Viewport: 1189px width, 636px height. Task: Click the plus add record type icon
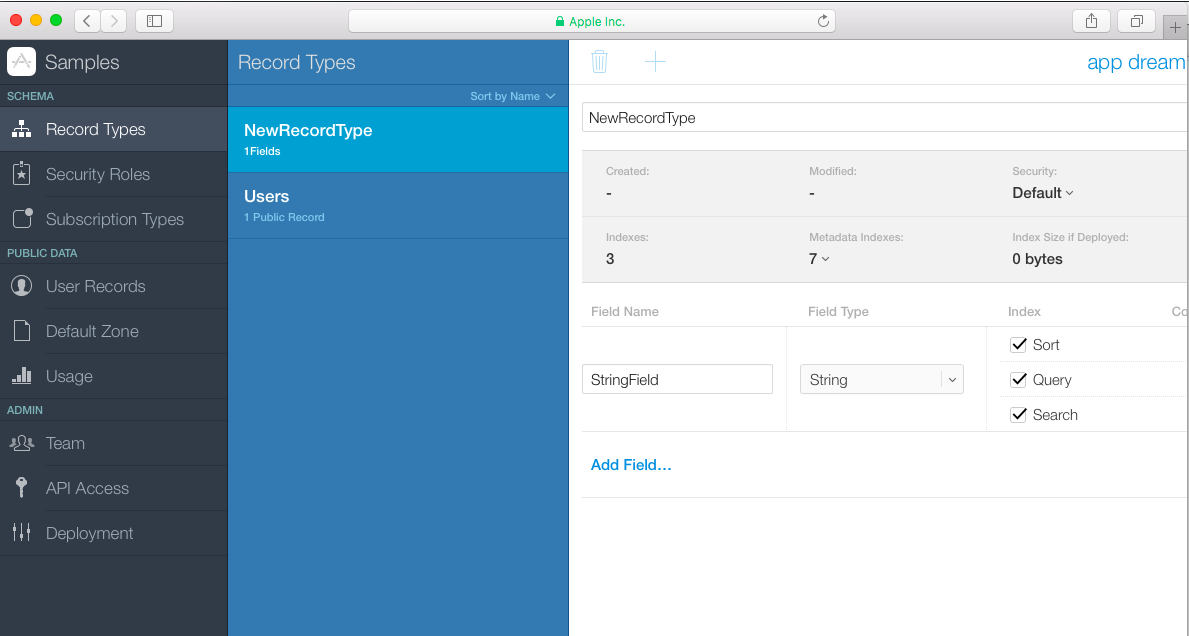click(x=655, y=61)
